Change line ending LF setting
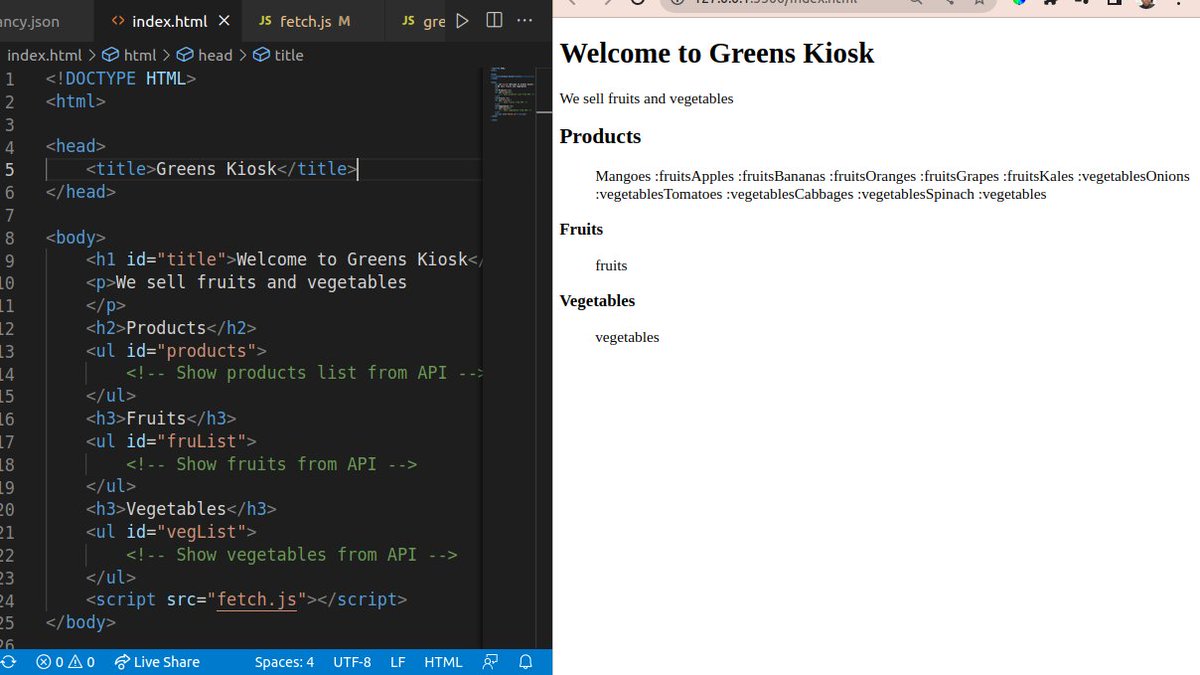Image resolution: width=1200 pixels, height=675 pixels. [x=397, y=662]
